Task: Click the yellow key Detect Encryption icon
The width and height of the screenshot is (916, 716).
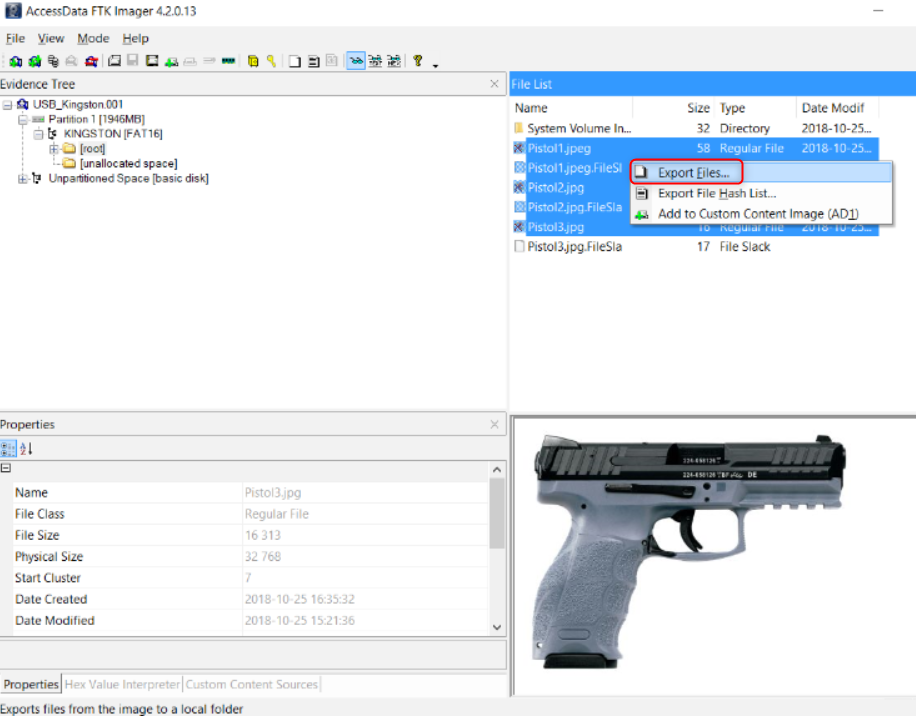Action: pos(271,62)
